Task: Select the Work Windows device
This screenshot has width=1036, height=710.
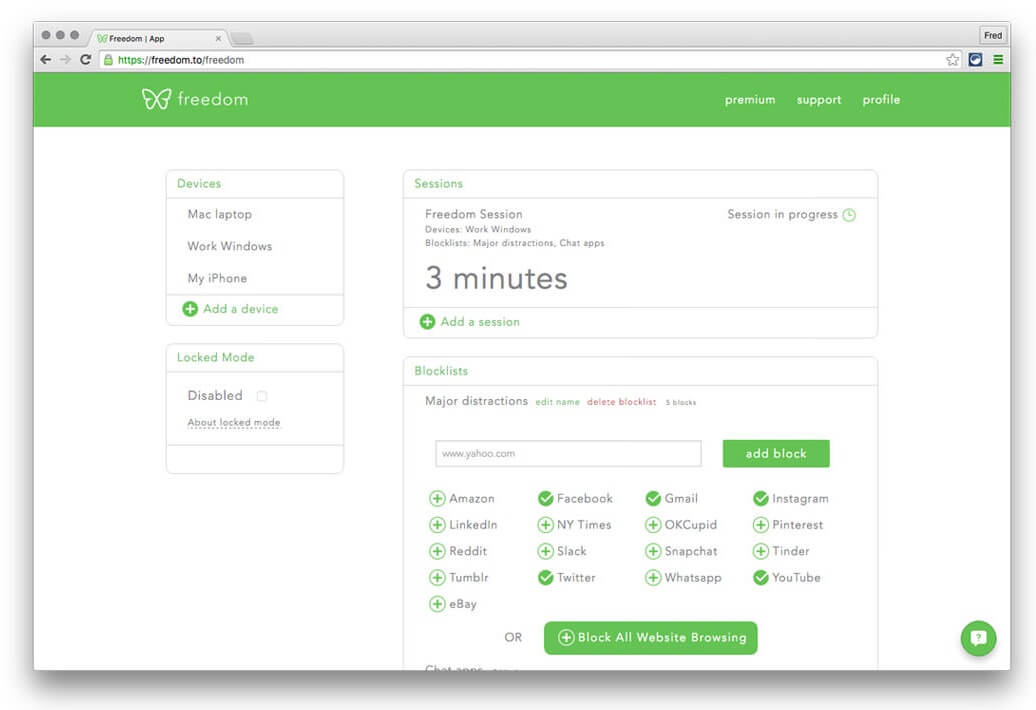Action: coord(229,246)
